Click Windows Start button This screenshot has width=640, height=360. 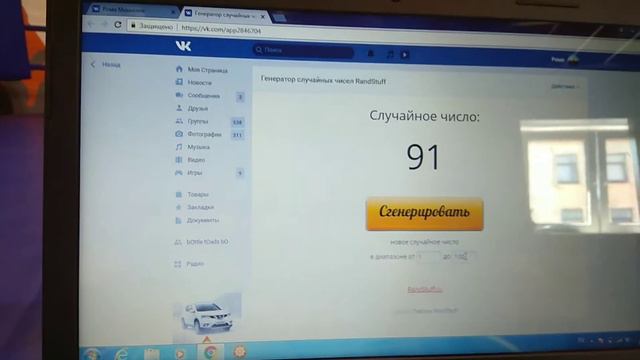tap(92, 353)
